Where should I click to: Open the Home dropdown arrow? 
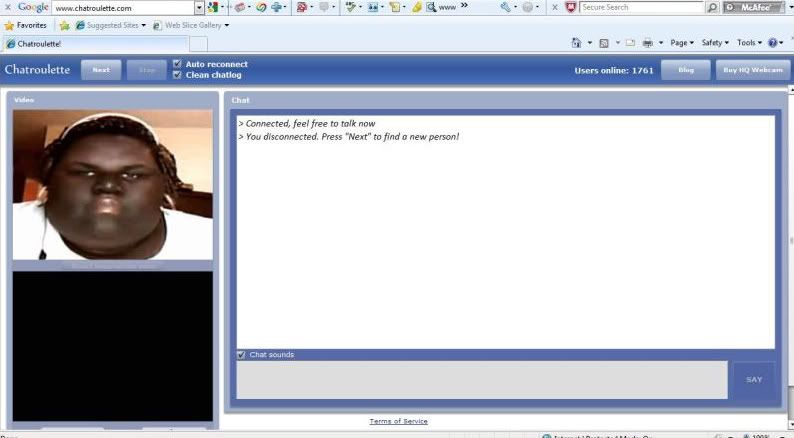(x=589, y=43)
